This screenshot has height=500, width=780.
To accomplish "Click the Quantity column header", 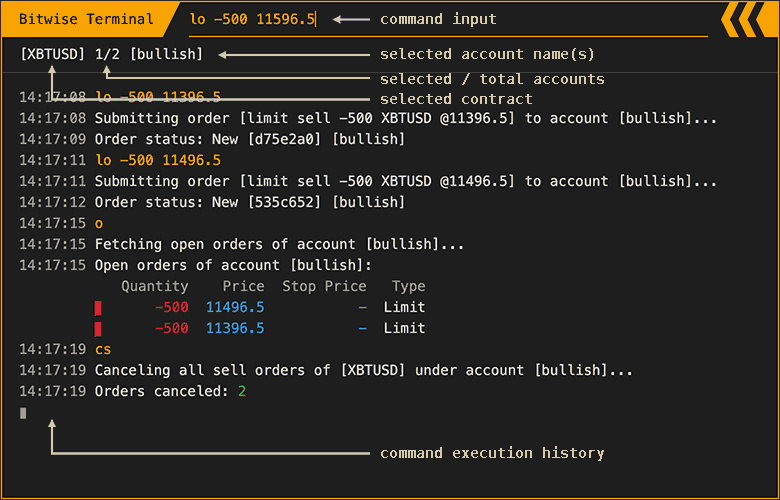I will 155,286.
